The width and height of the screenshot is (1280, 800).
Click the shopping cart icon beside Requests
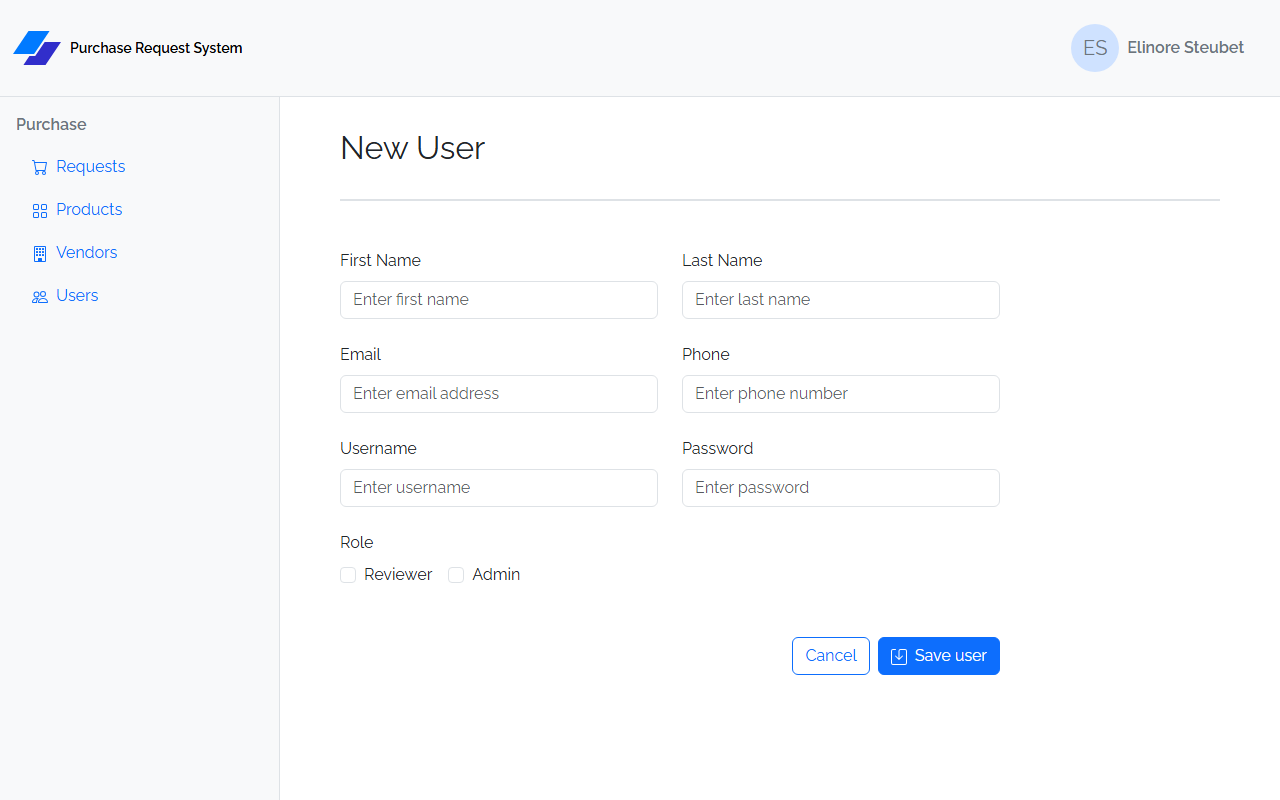pyautogui.click(x=40, y=168)
